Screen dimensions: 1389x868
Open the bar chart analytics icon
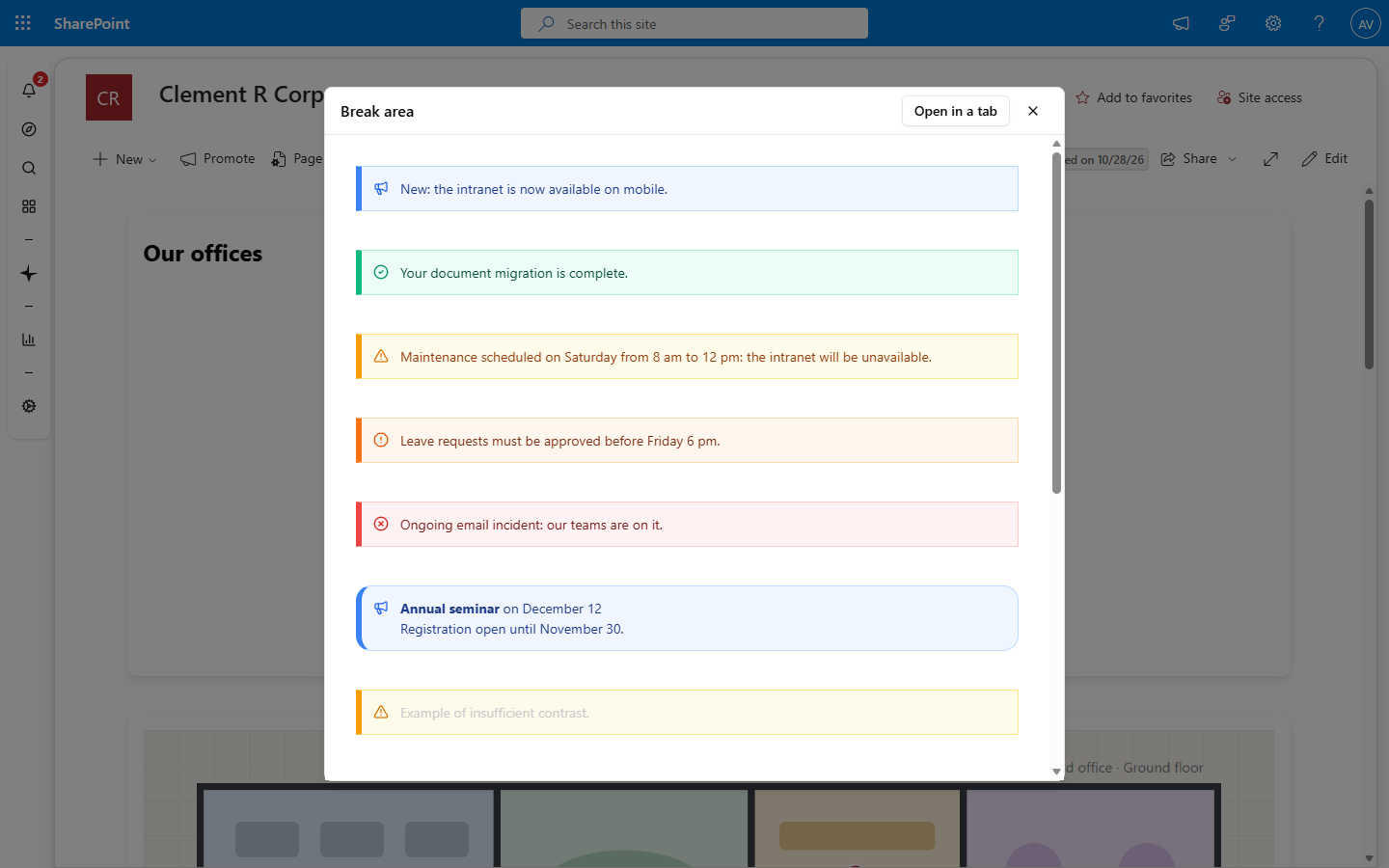pyautogui.click(x=29, y=339)
